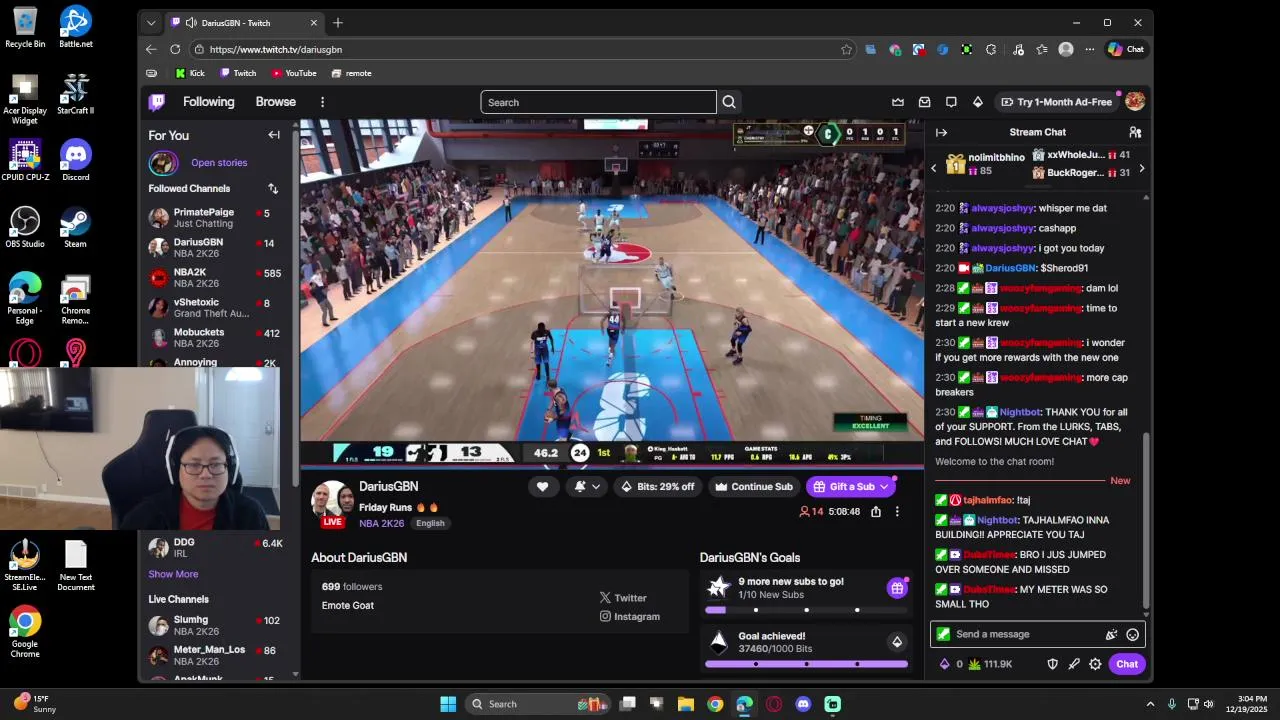The image size is (1280, 720).
Task: Open the Instagram link in About
Action: pos(630,617)
